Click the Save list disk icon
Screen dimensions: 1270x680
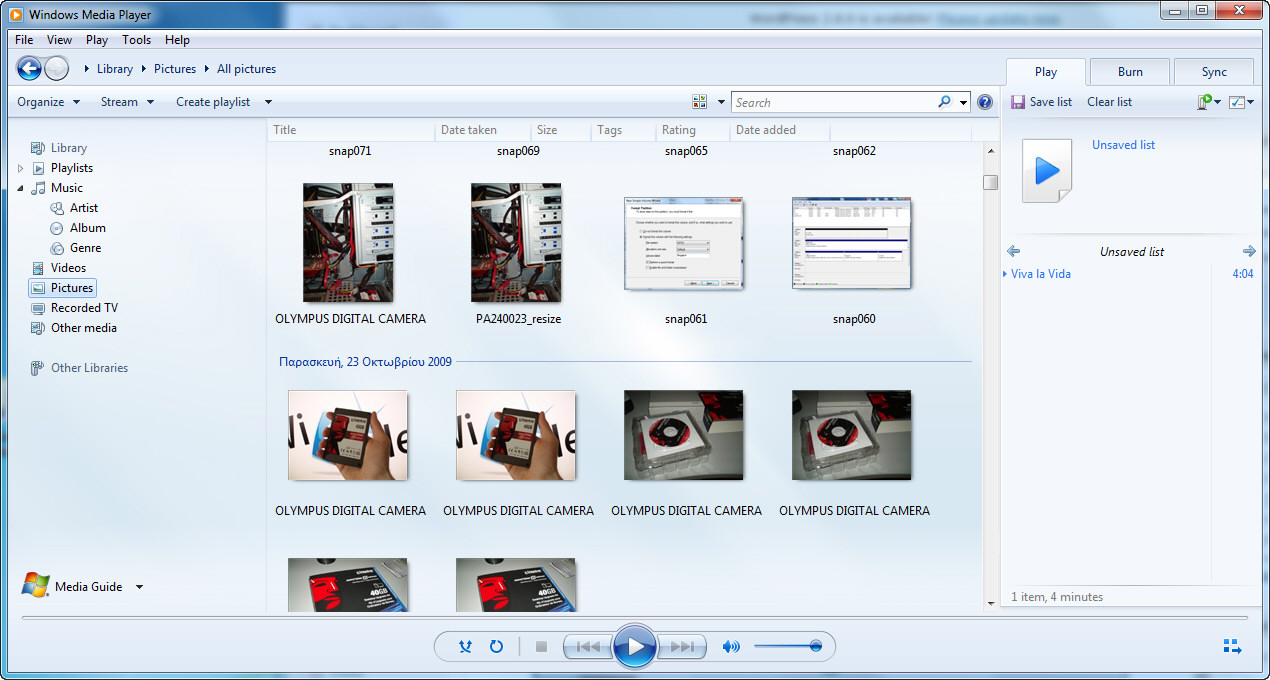(1018, 102)
